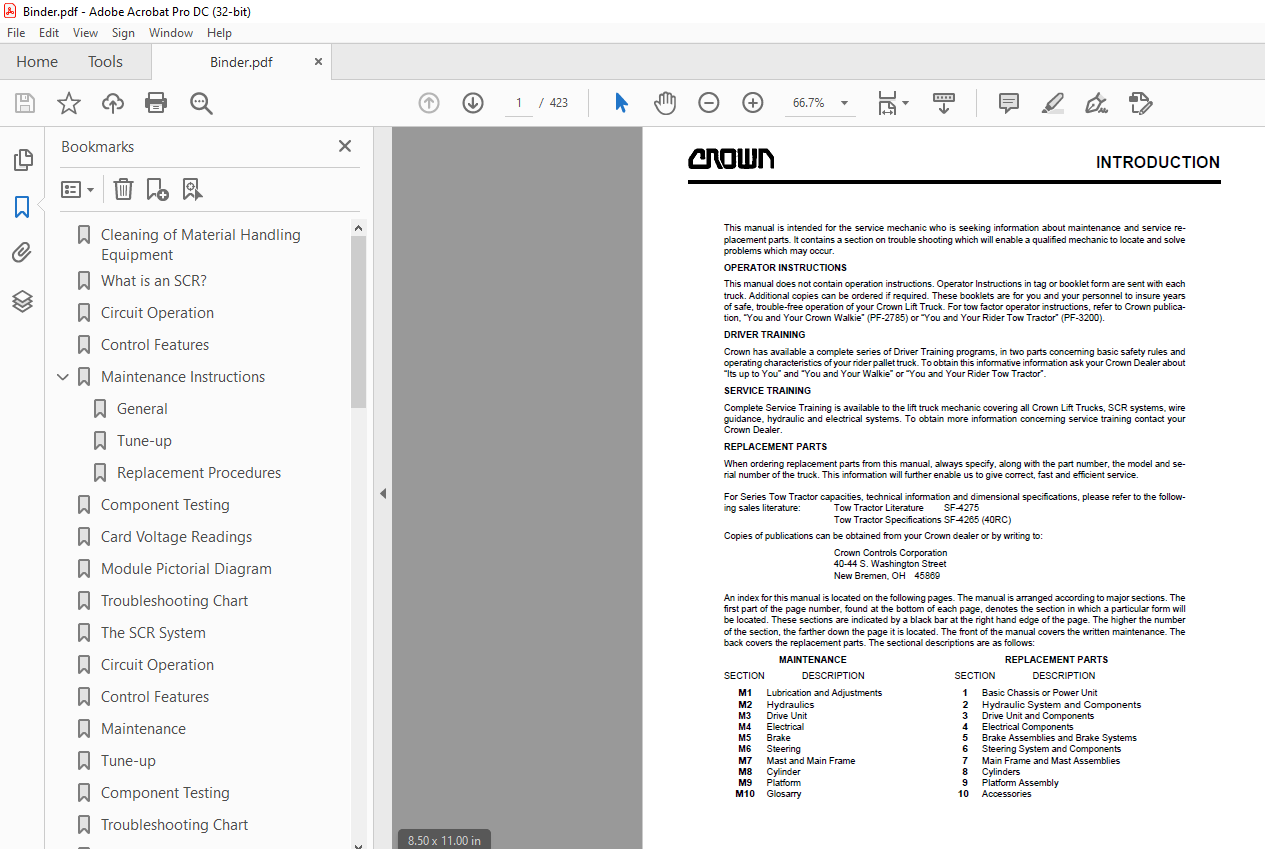The width and height of the screenshot is (1265, 849).
Task: Open the bookmark options dropdown
Action: pyautogui.click(x=77, y=189)
